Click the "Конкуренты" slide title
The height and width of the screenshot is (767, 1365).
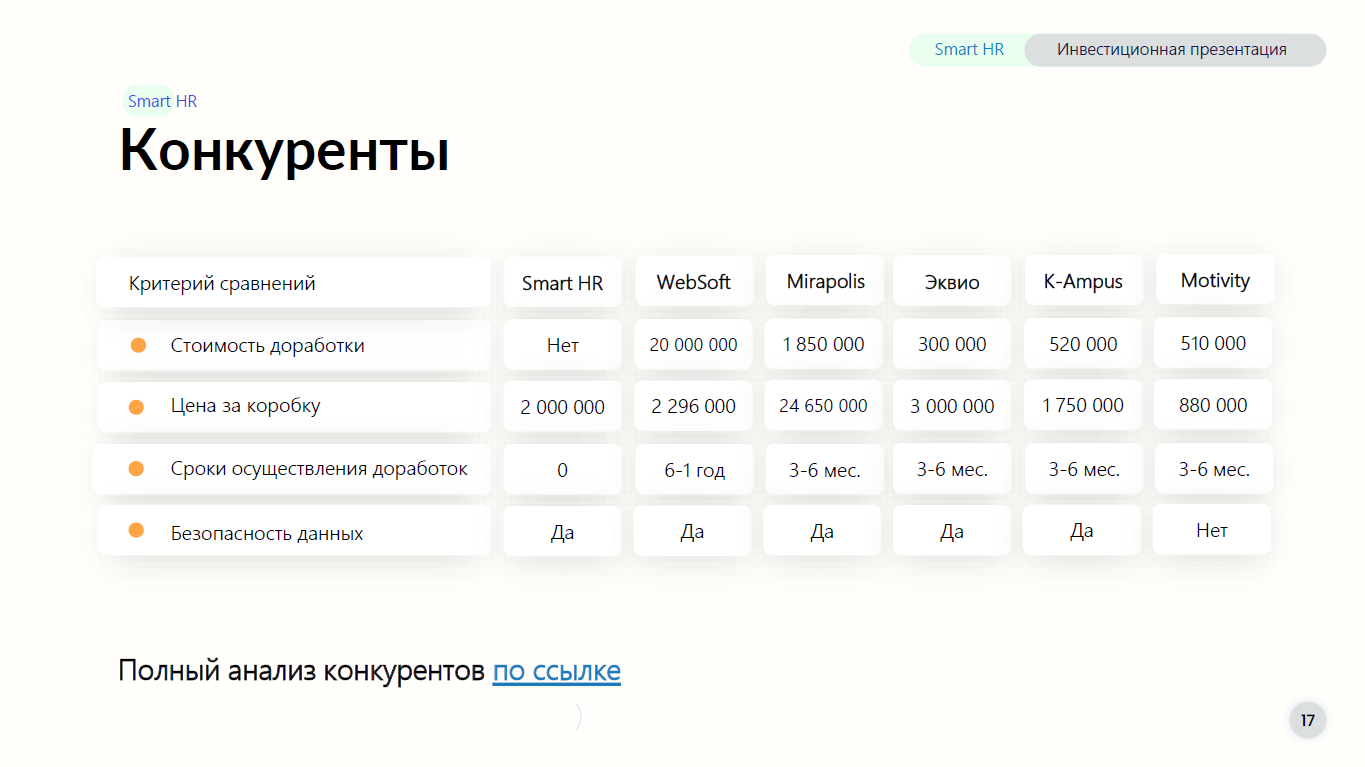click(x=285, y=151)
